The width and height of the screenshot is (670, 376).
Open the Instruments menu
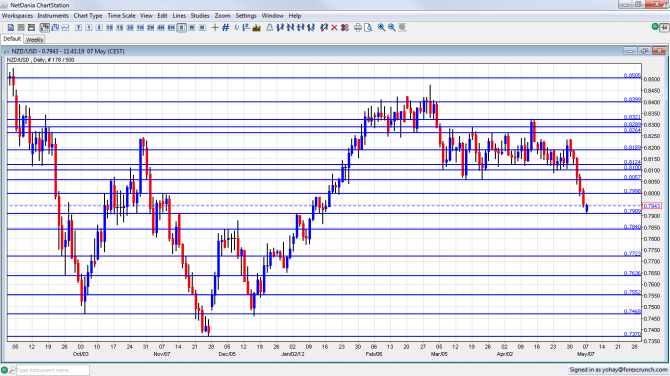click(x=53, y=16)
